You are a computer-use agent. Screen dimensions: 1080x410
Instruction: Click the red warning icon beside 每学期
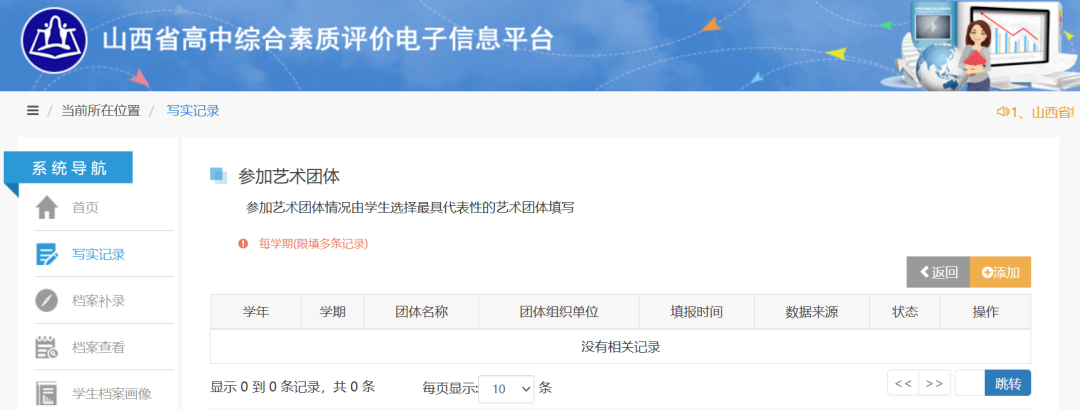point(242,243)
